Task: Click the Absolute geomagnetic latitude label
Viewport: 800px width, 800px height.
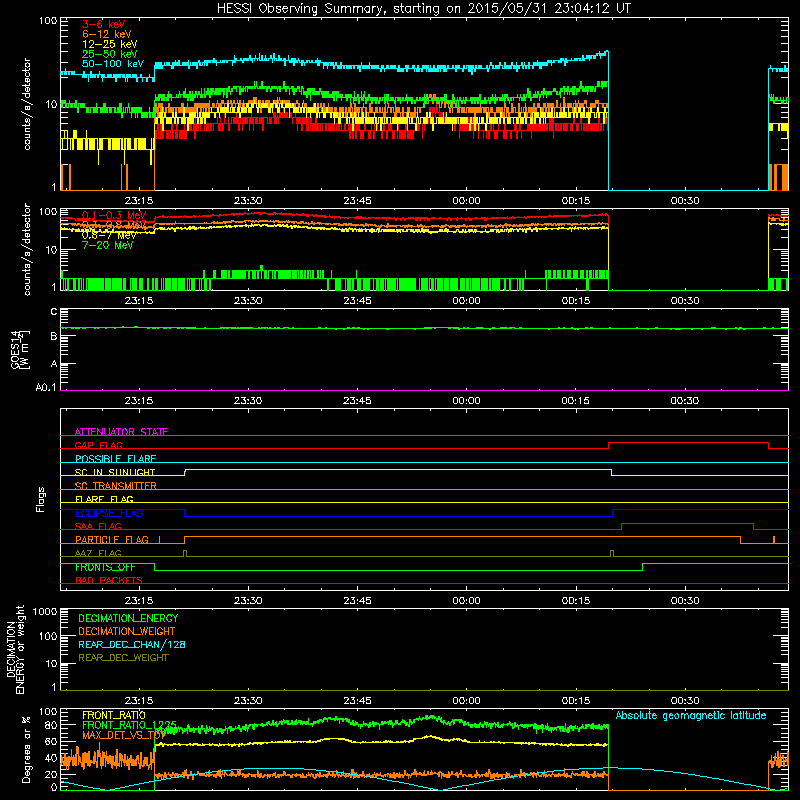Action: [x=691, y=716]
